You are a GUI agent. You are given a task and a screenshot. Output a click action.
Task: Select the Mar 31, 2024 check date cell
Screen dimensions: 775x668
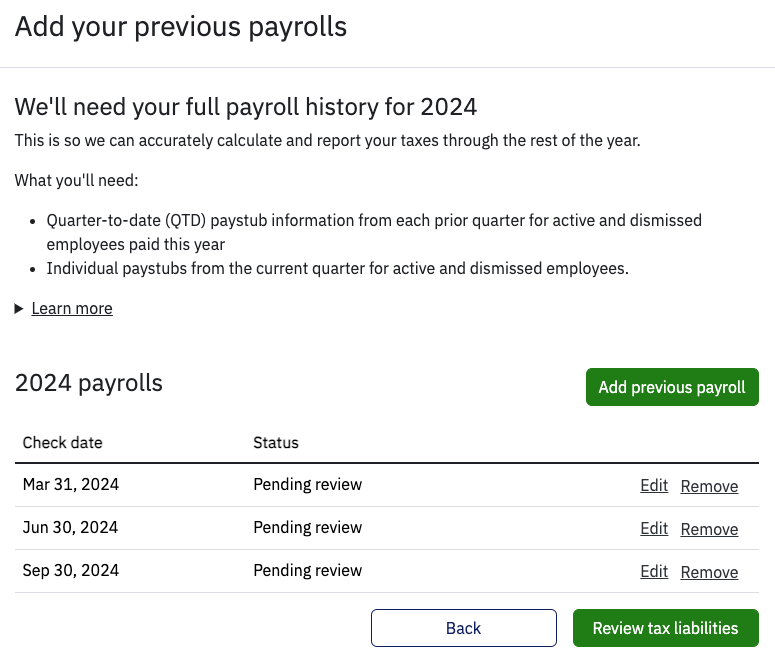point(71,485)
